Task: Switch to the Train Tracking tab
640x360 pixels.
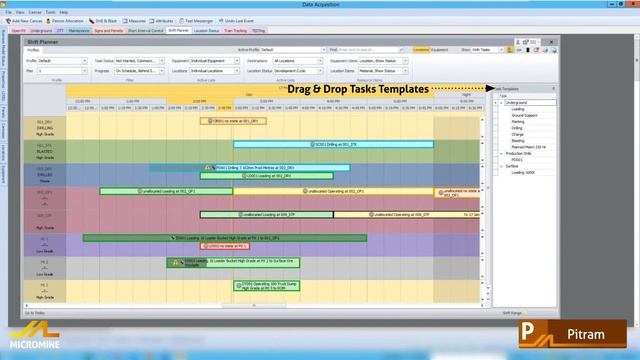Action: point(236,31)
